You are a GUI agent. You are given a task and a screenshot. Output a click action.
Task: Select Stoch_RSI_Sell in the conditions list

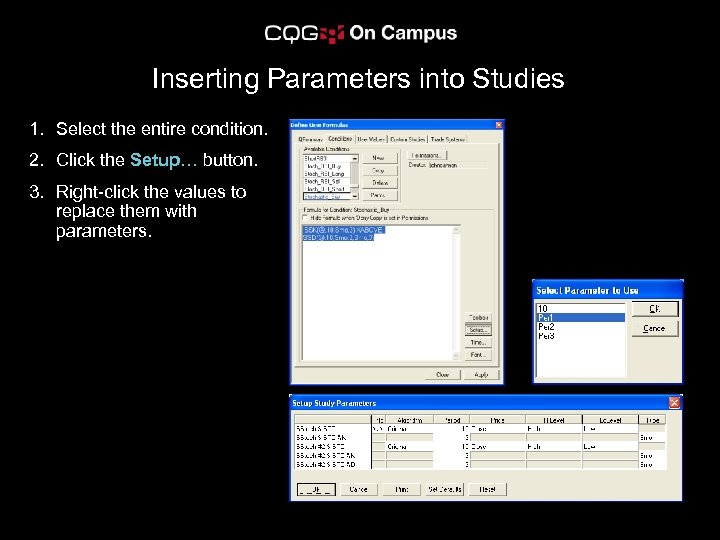tap(326, 181)
